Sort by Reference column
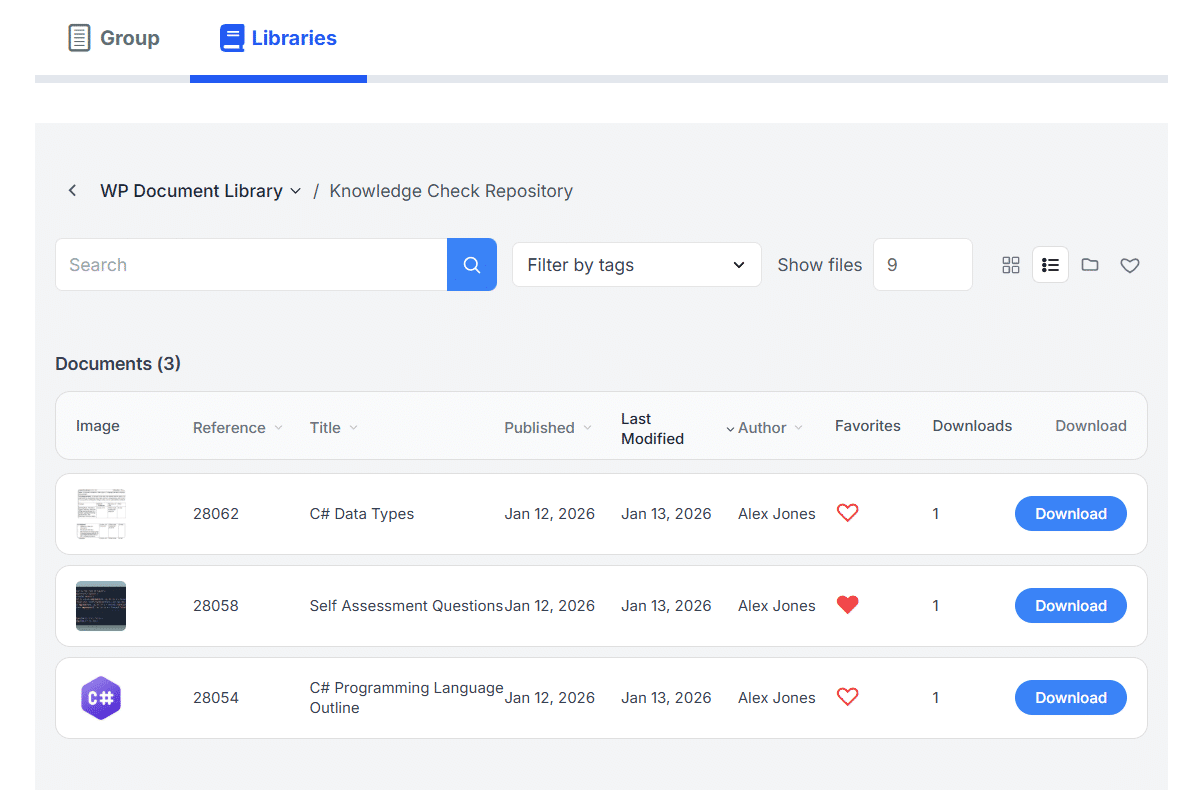The height and width of the screenshot is (790, 1202). [x=238, y=427]
